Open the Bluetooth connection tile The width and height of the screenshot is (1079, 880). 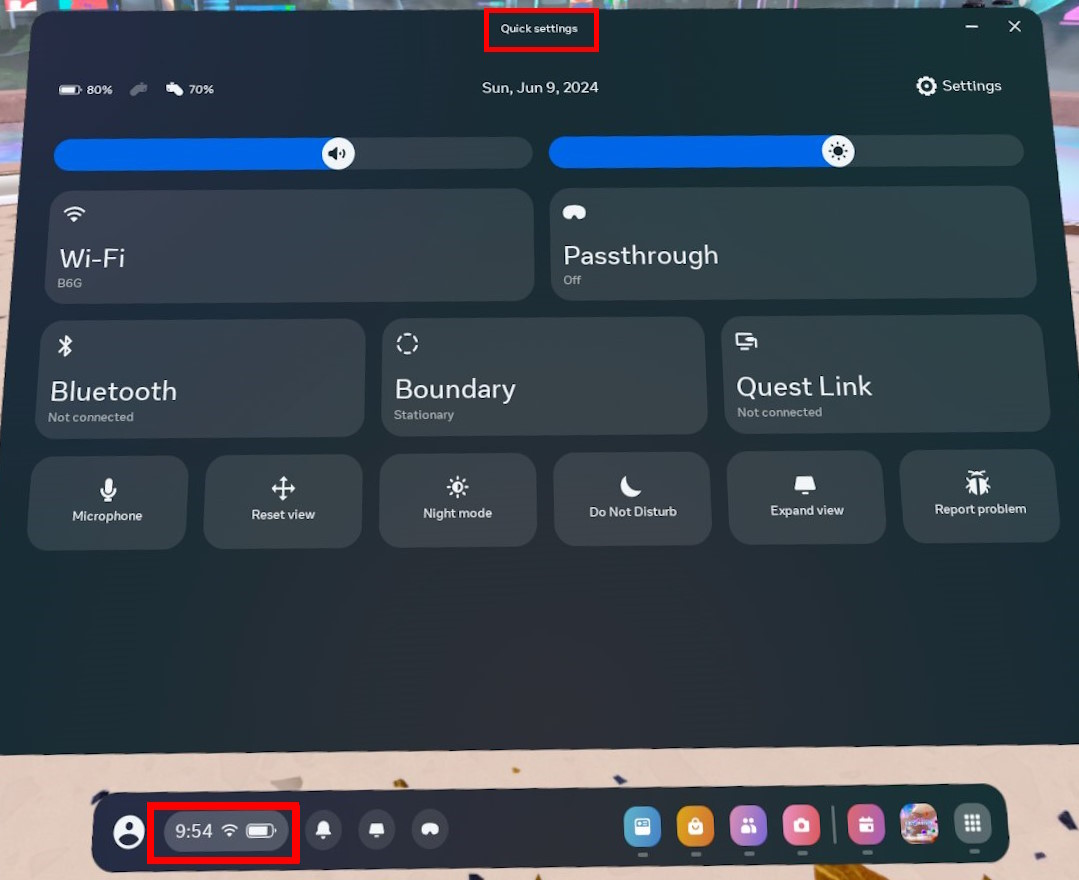201,379
